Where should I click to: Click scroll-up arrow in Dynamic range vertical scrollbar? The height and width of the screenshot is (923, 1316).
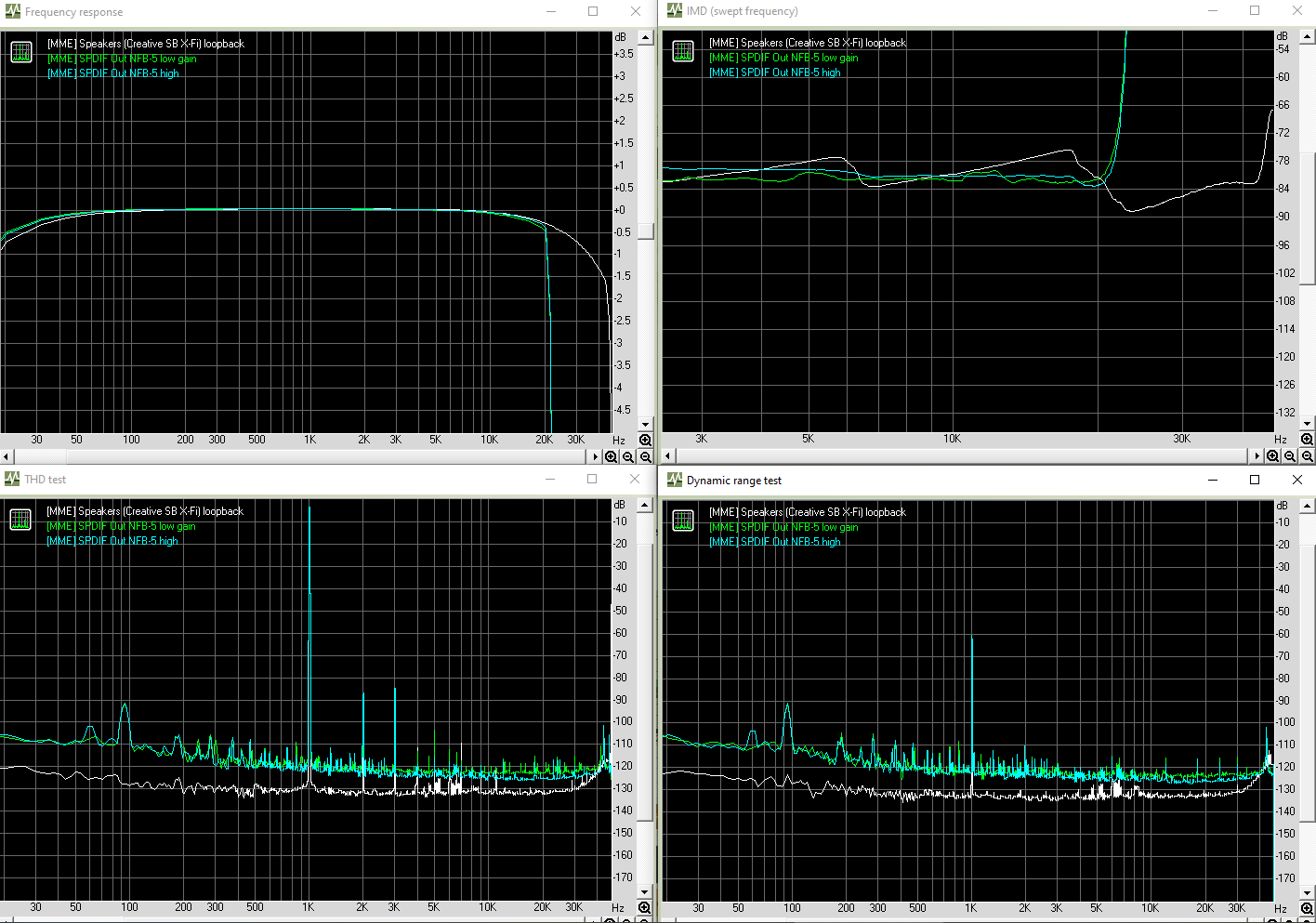coord(1308,507)
